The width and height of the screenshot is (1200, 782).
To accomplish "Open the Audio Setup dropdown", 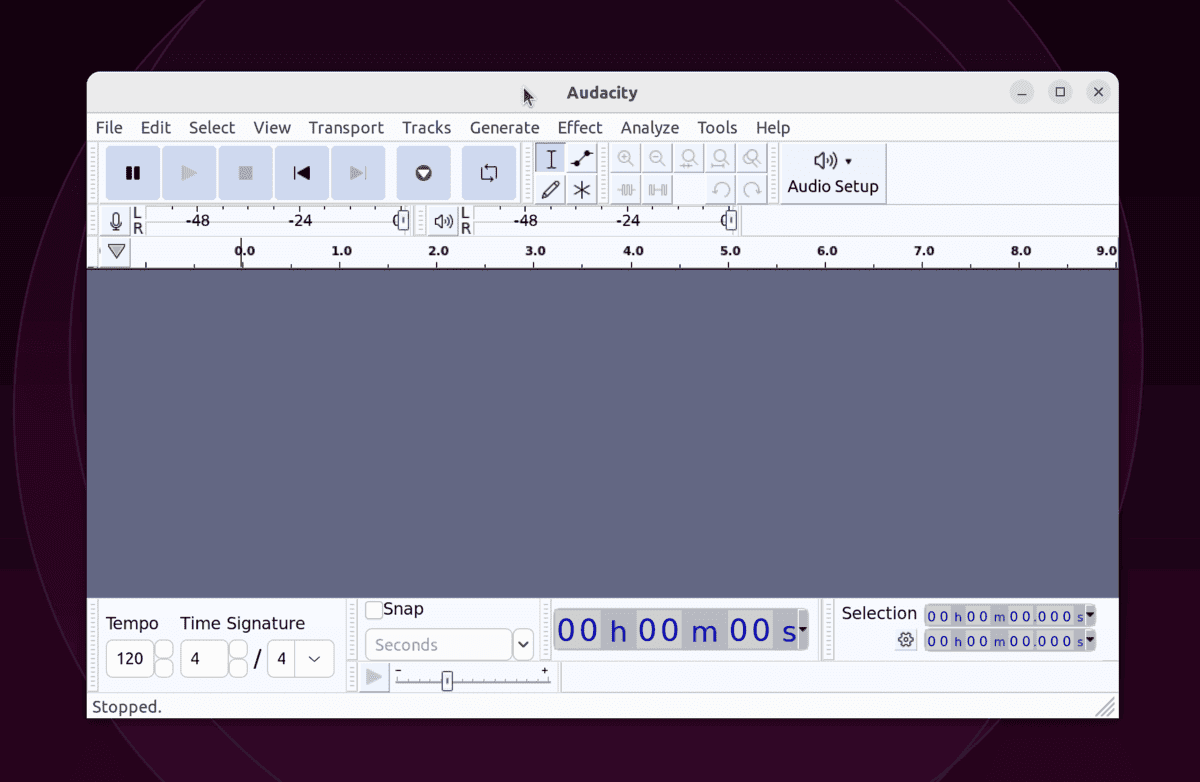I will coord(833,173).
